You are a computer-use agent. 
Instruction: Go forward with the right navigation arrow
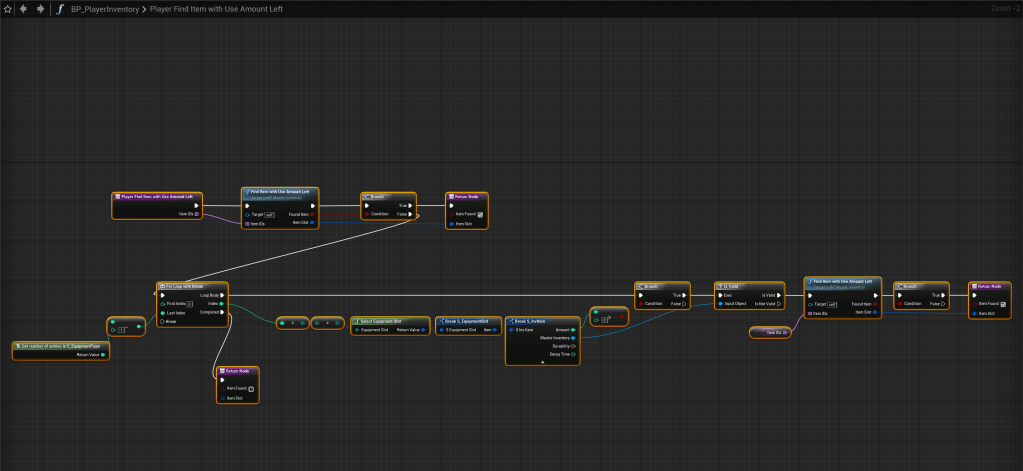[40, 9]
